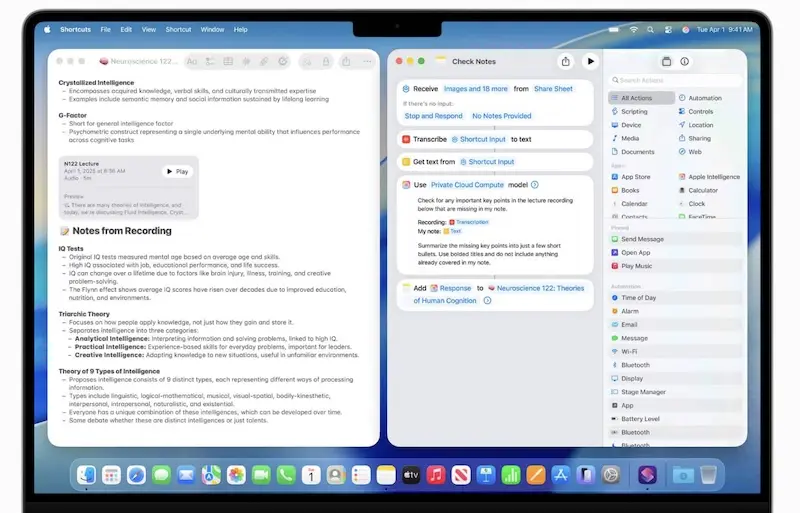Play the N122 Lecture audio recording
The width and height of the screenshot is (800, 513).
pos(178,172)
